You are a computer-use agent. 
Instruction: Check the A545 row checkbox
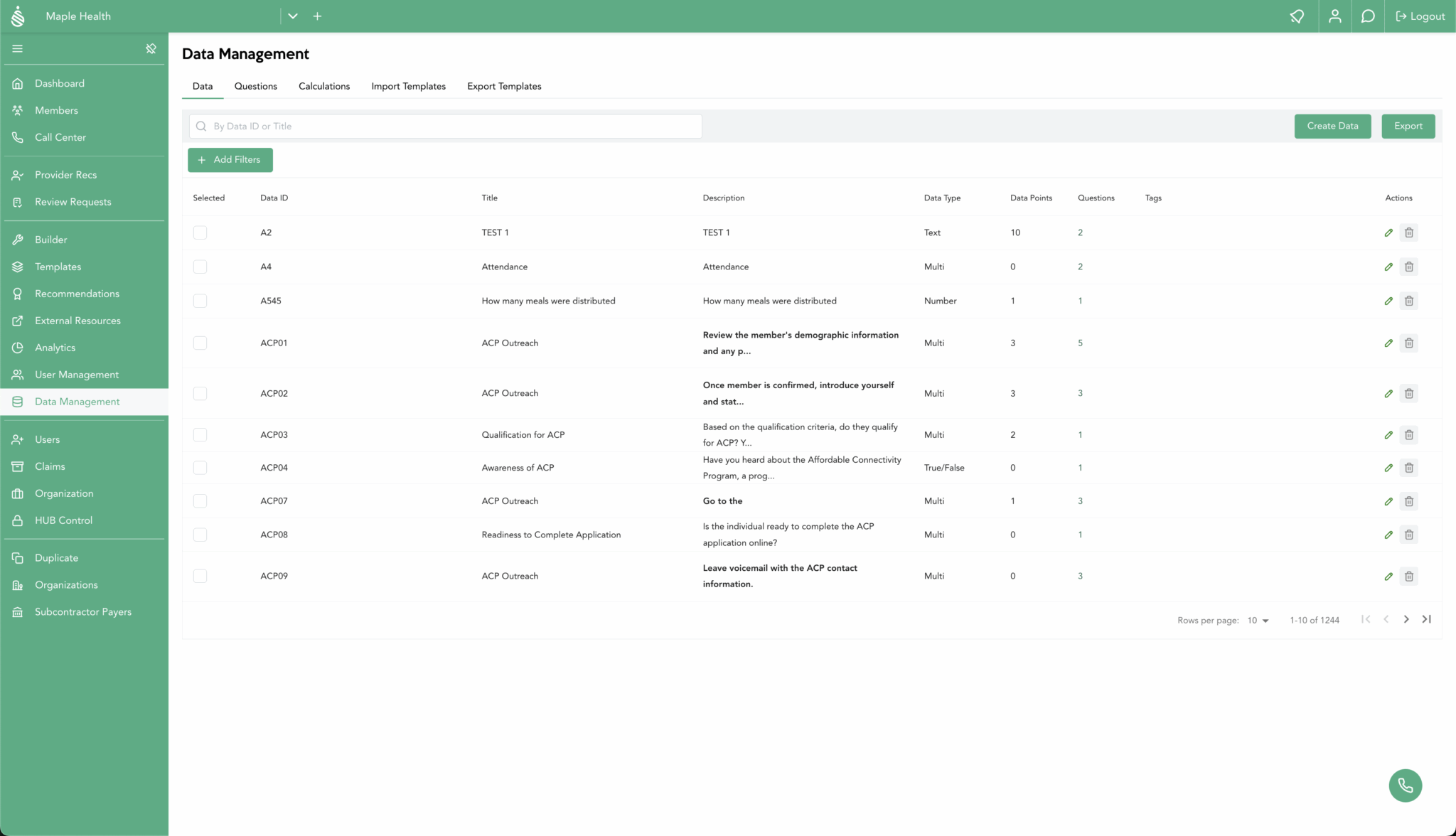tap(200, 301)
